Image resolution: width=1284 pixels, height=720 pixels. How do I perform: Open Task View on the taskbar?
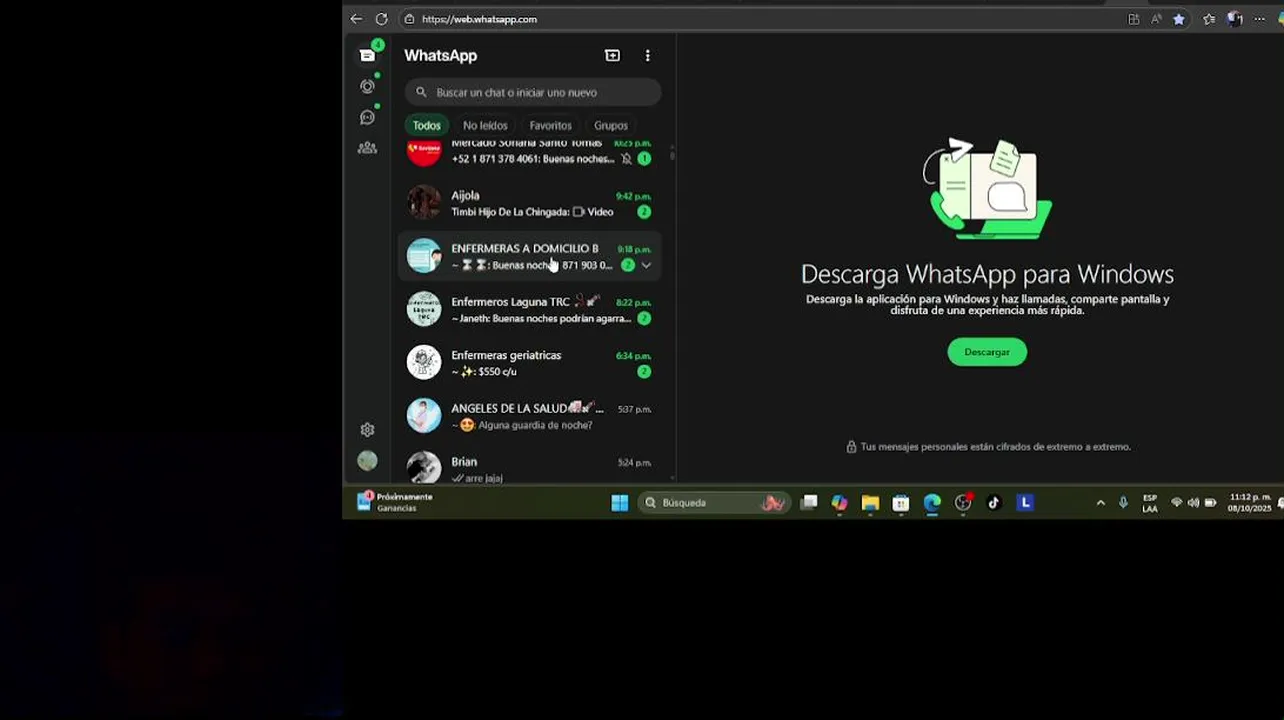pyautogui.click(x=809, y=503)
